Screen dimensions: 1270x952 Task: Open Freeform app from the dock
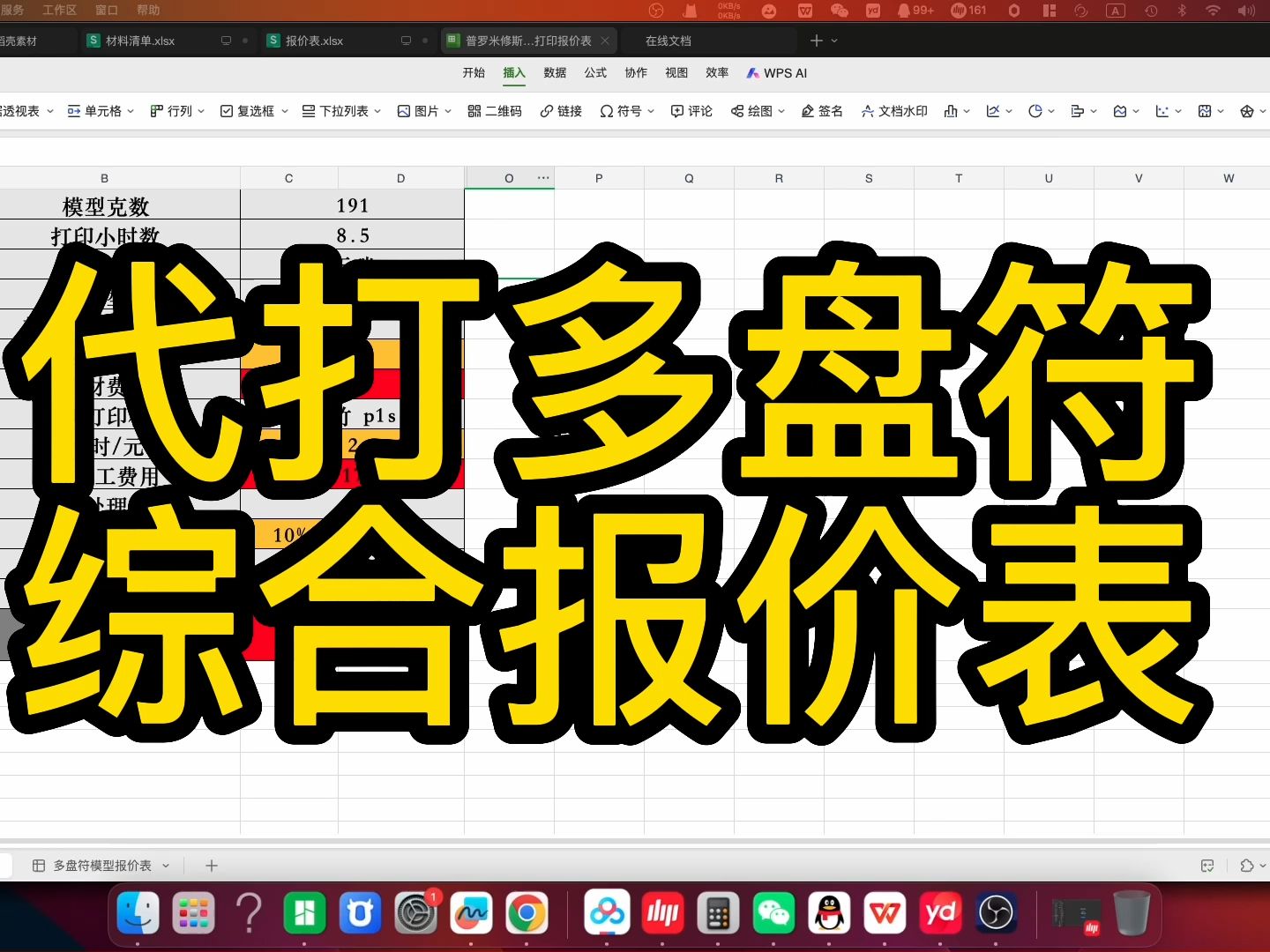click(471, 913)
